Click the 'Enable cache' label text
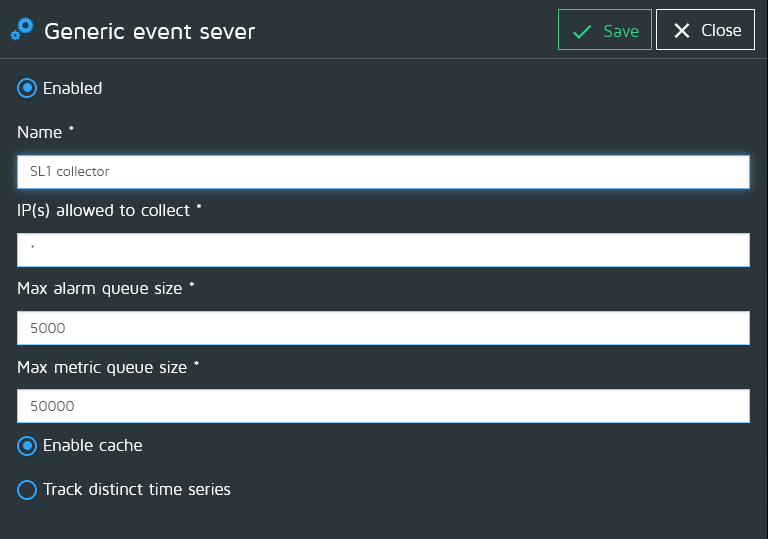Viewport: 768px width, 539px height. click(x=92, y=445)
